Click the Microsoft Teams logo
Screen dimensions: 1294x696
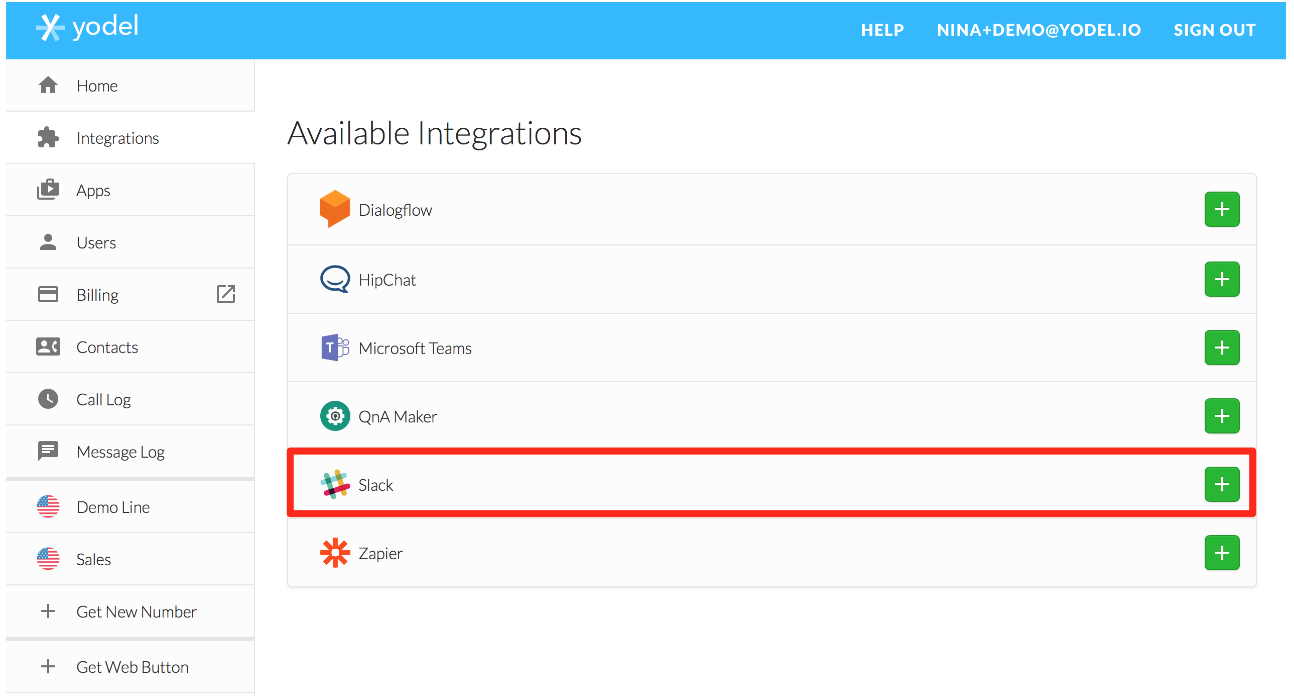pyautogui.click(x=335, y=348)
